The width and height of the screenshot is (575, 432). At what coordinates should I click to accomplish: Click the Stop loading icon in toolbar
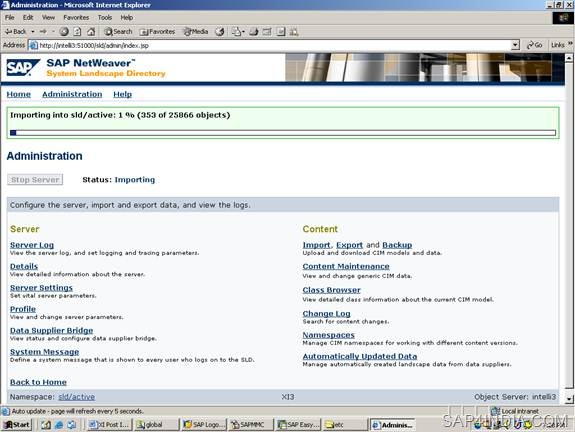(x=64, y=32)
